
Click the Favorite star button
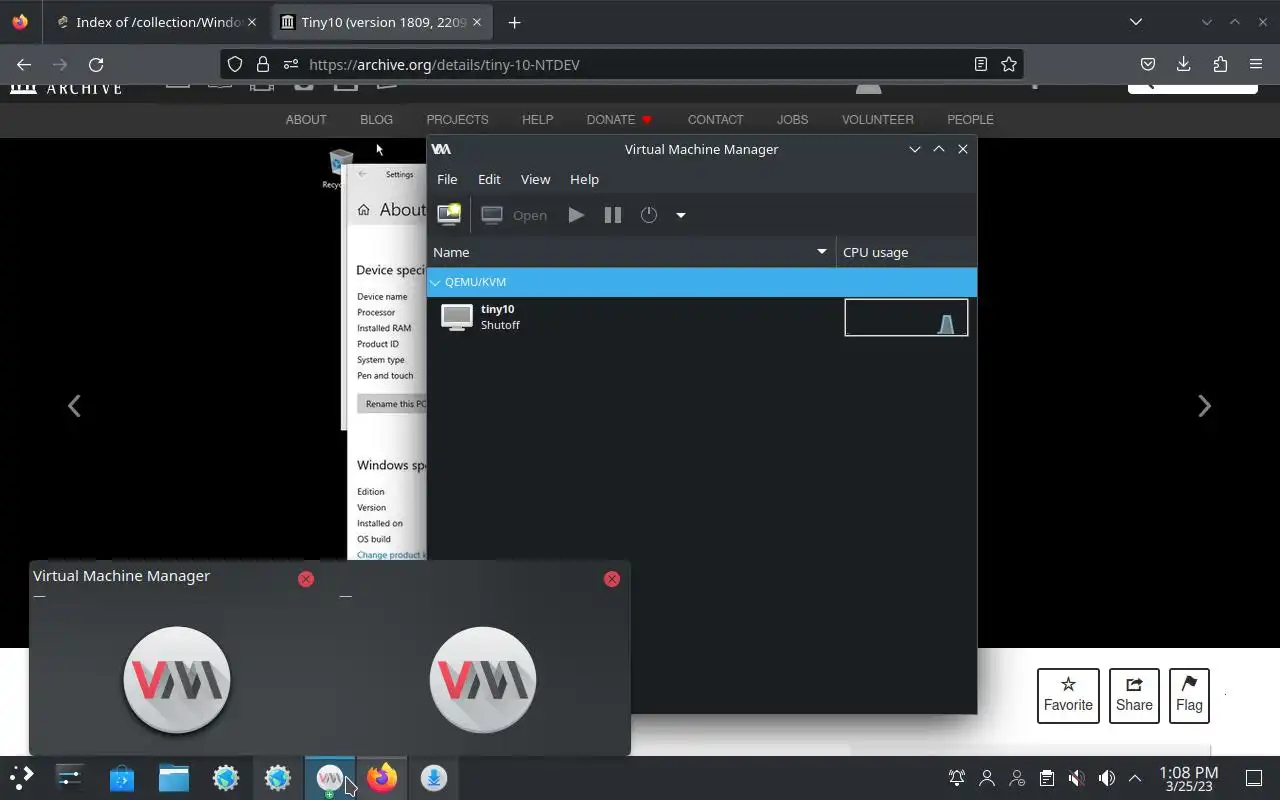click(1068, 696)
